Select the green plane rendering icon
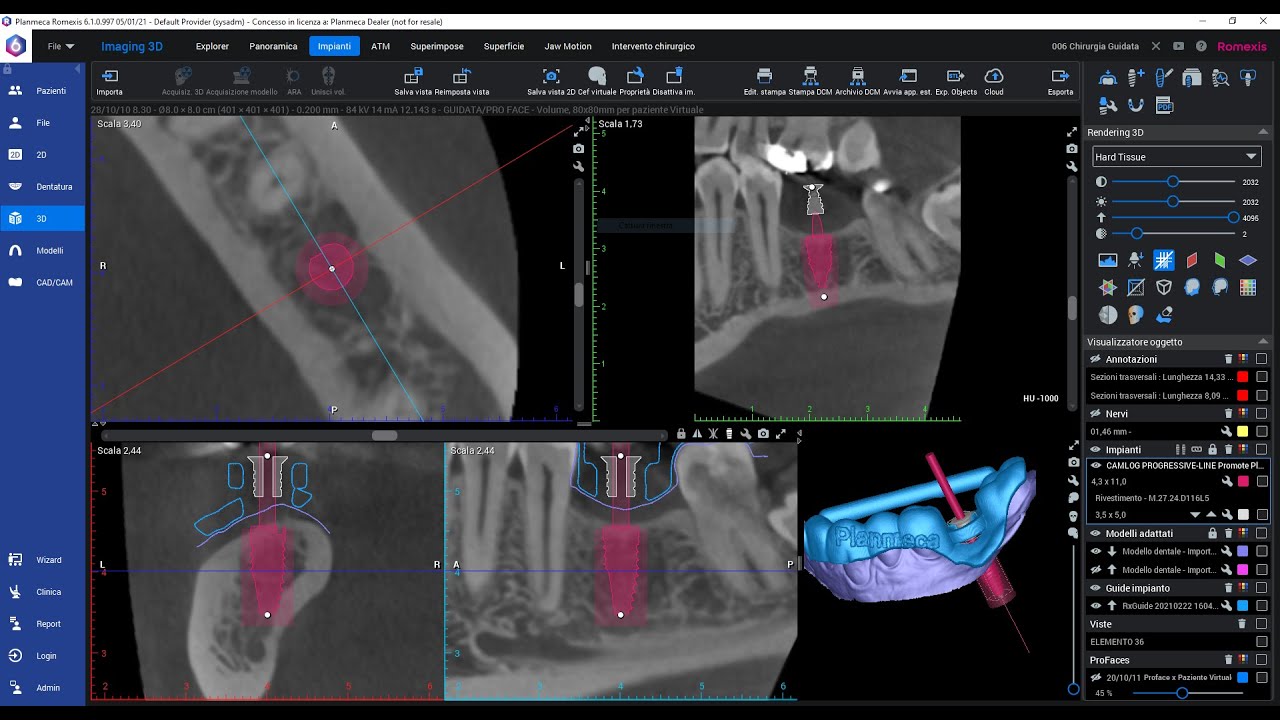 coord(1220,260)
